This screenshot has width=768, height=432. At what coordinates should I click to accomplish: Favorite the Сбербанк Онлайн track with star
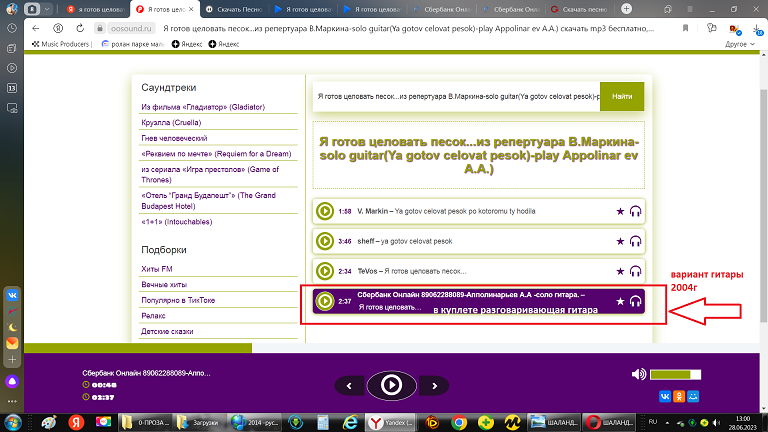point(620,301)
